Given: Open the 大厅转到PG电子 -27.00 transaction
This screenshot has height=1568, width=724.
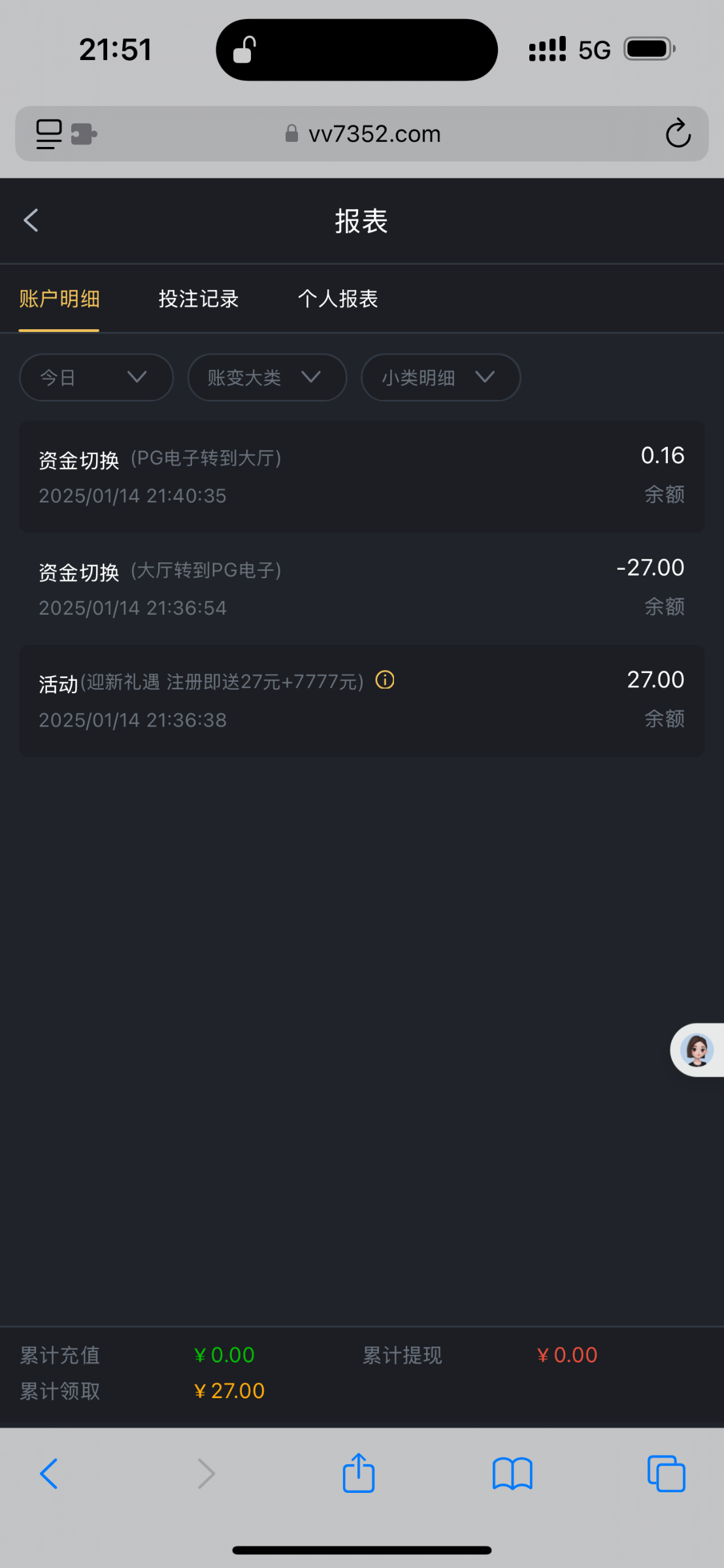Looking at the screenshot, I should point(361,588).
